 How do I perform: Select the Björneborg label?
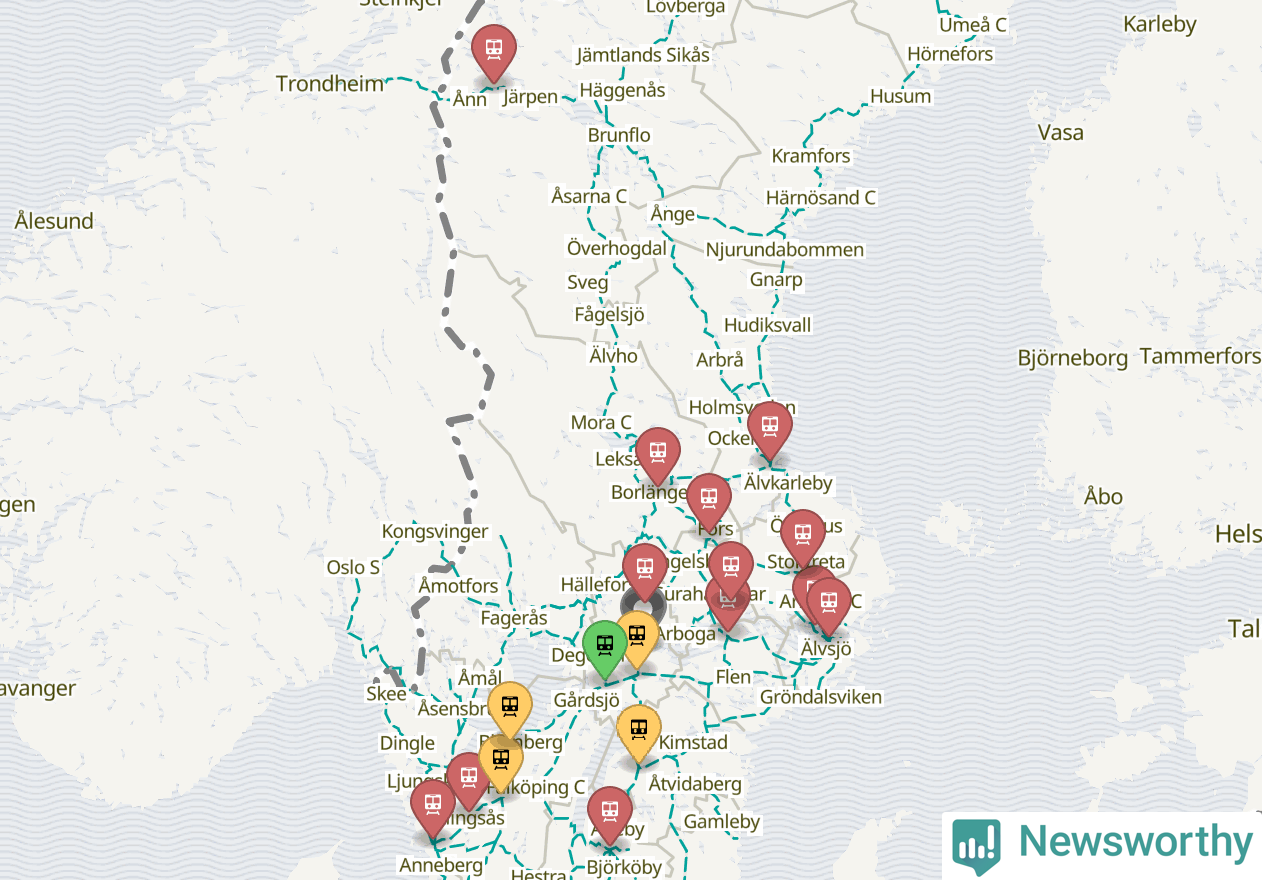point(1072,358)
